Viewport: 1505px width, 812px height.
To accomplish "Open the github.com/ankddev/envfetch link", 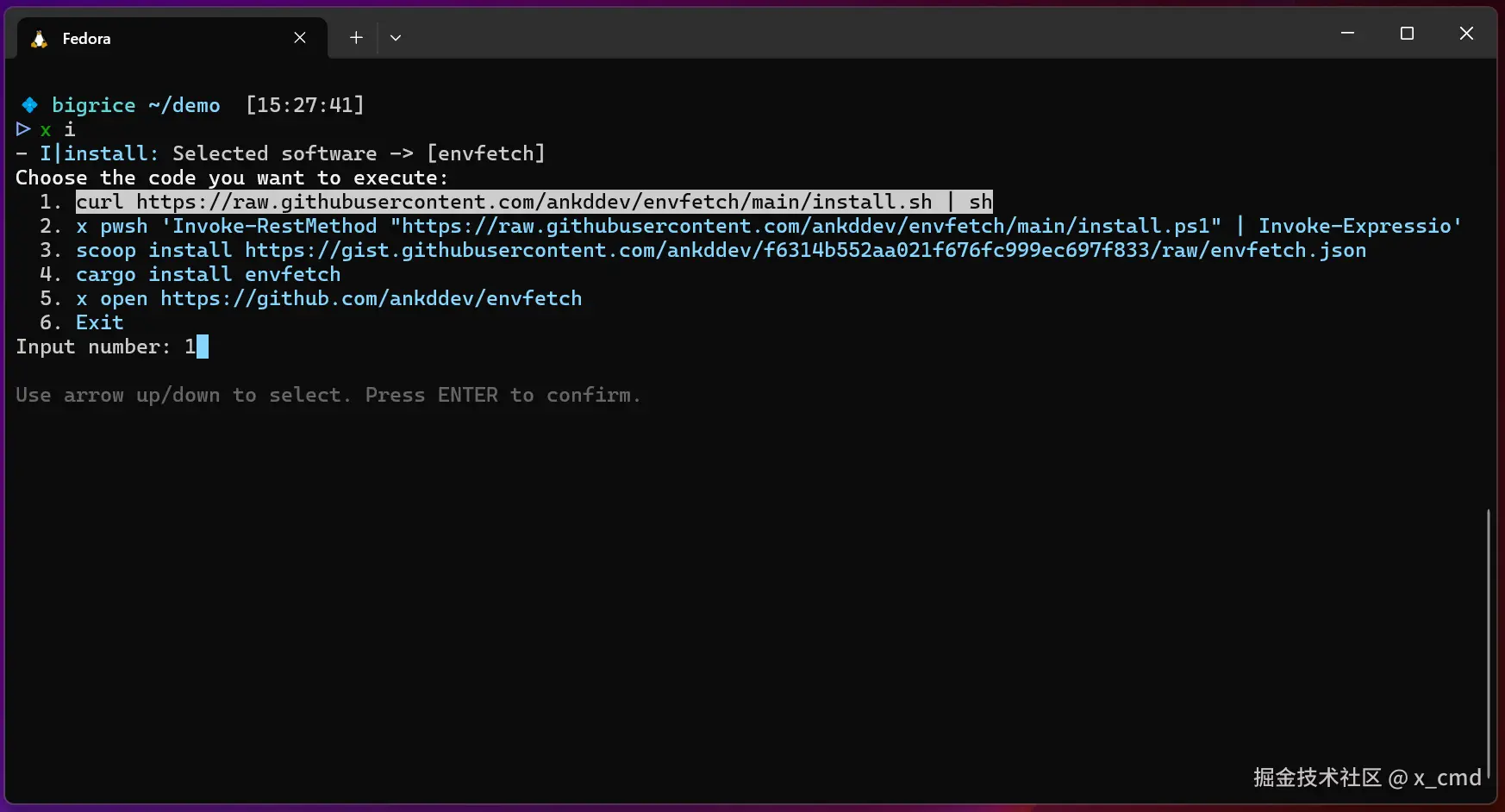I will [x=371, y=298].
